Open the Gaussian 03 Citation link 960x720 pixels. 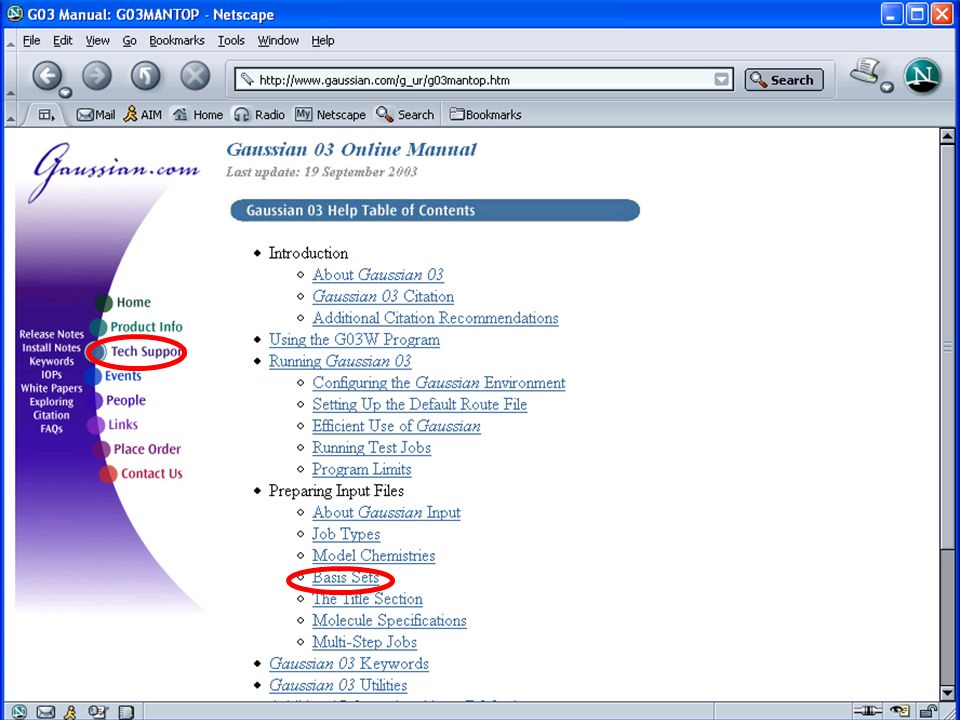coord(383,296)
